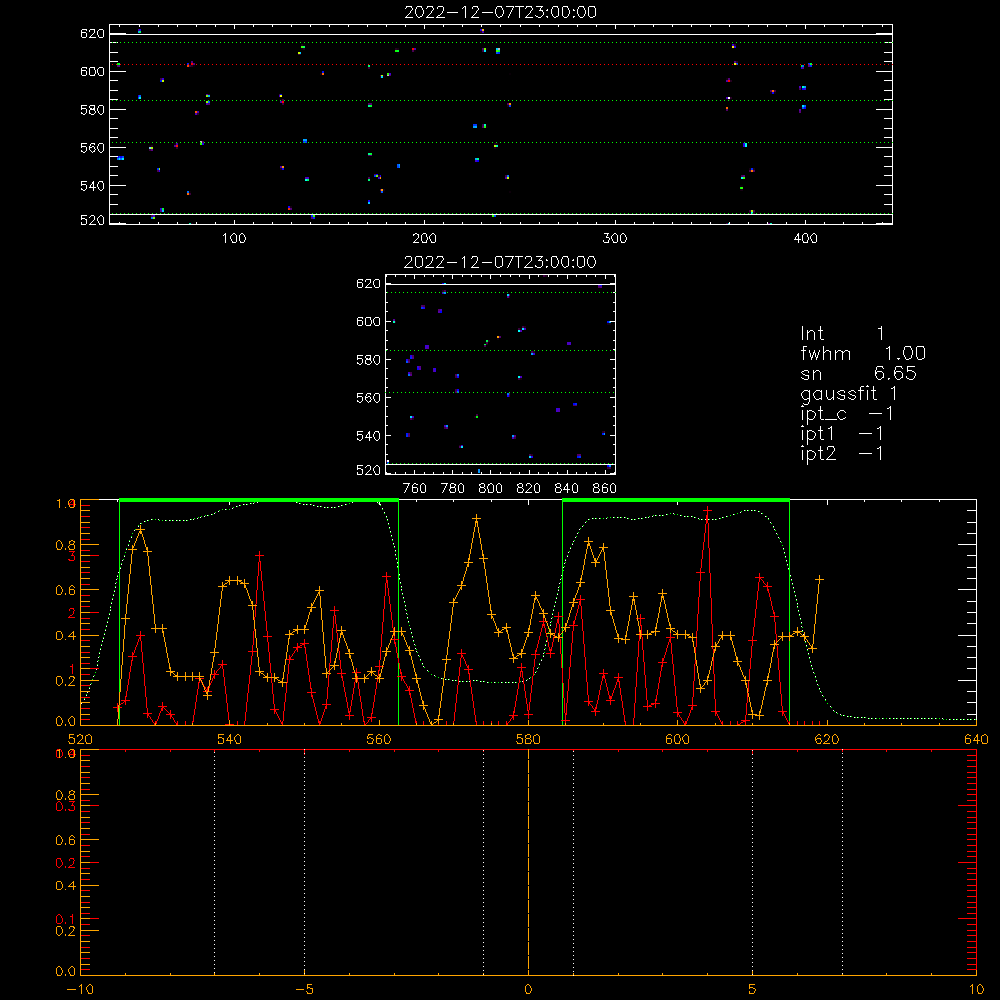Viewport: 1000px width, 1000px height.
Task: Click the 580 y-axis label of middle plot
Action: (368, 360)
